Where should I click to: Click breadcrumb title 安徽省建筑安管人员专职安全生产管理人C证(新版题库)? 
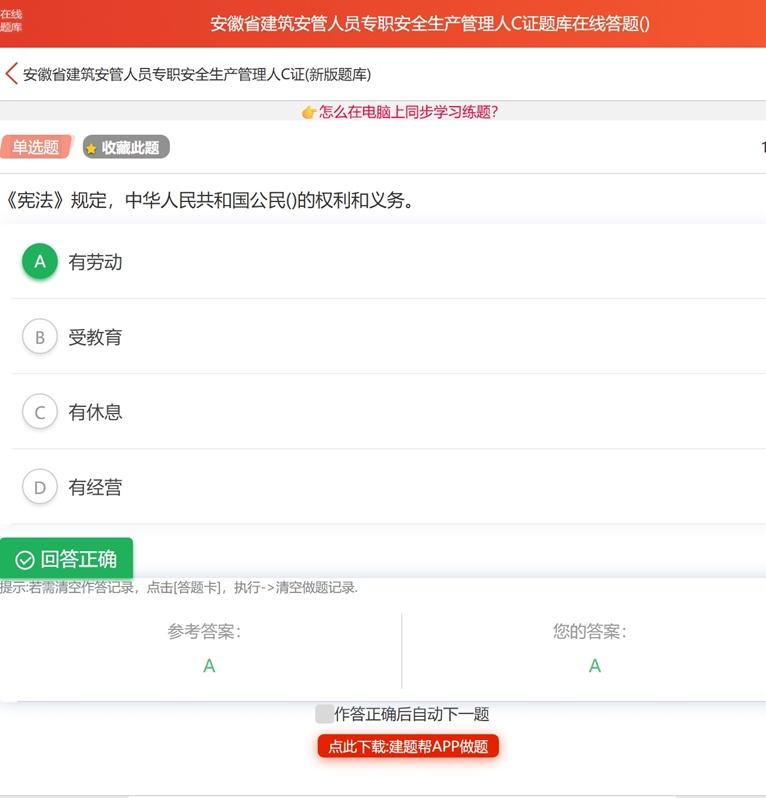tap(197, 74)
